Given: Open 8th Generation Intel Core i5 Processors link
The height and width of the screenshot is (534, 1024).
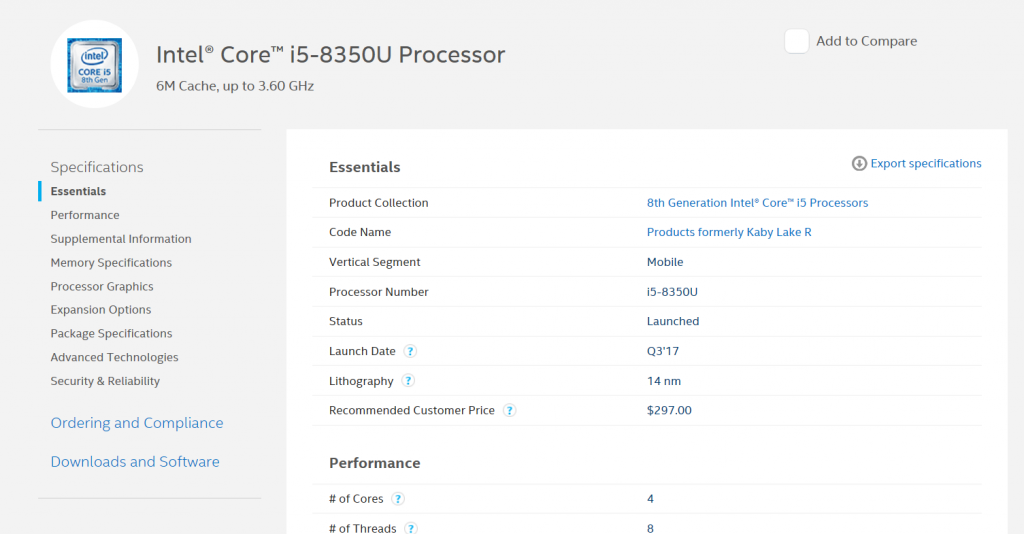Looking at the screenshot, I should click(757, 203).
